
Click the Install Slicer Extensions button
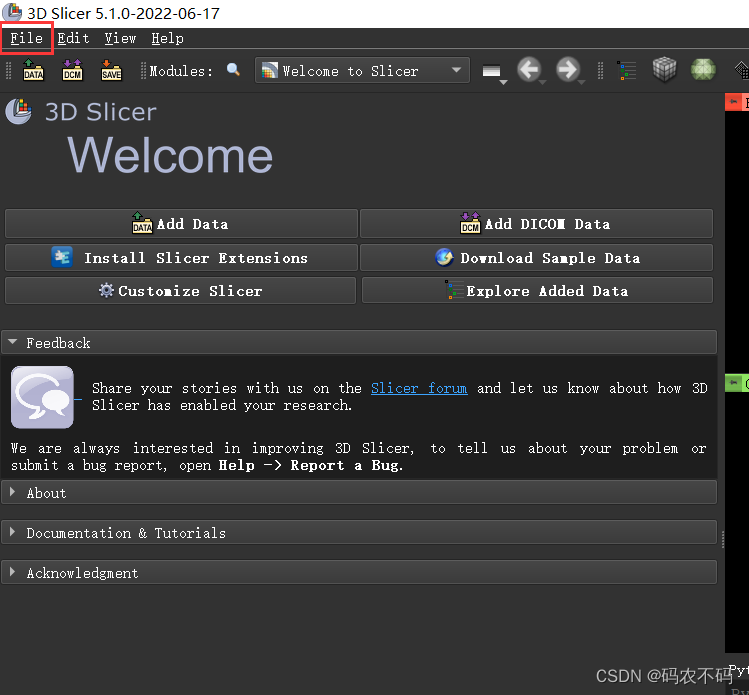[181, 258]
